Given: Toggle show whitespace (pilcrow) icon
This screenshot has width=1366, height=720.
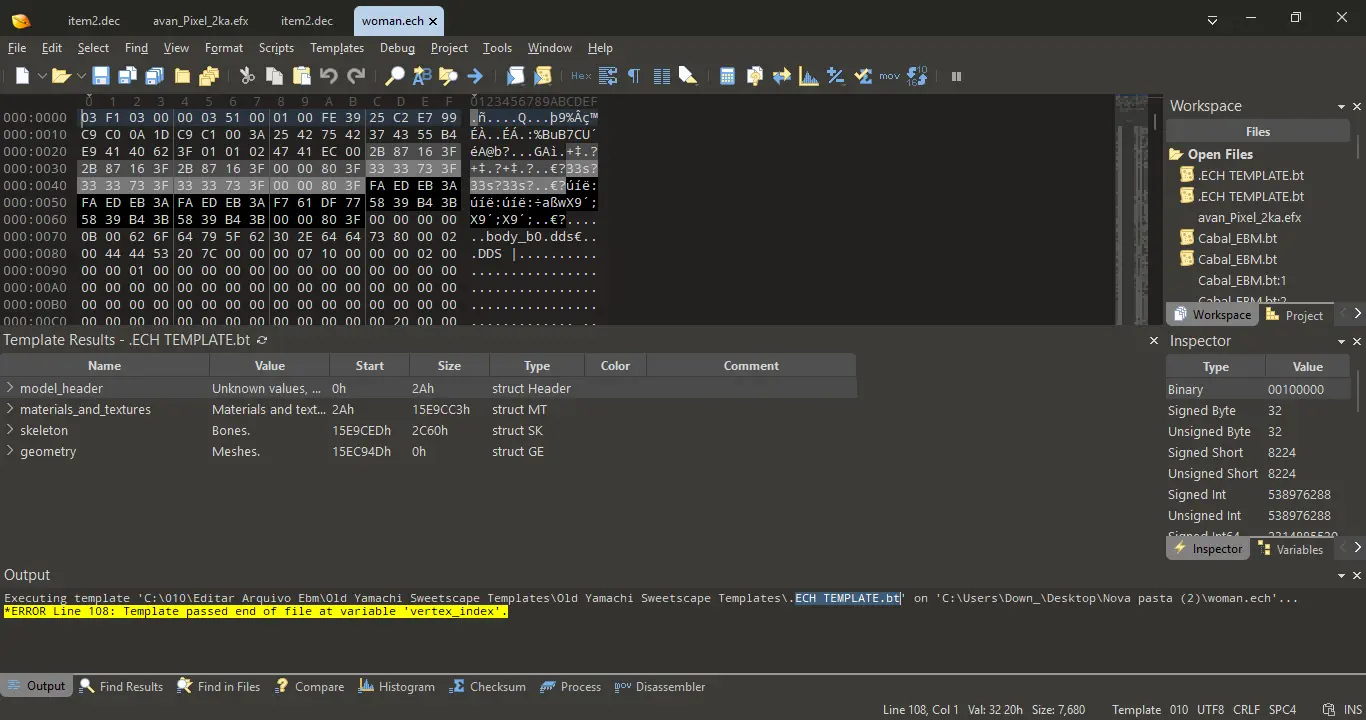Looking at the screenshot, I should [634, 76].
